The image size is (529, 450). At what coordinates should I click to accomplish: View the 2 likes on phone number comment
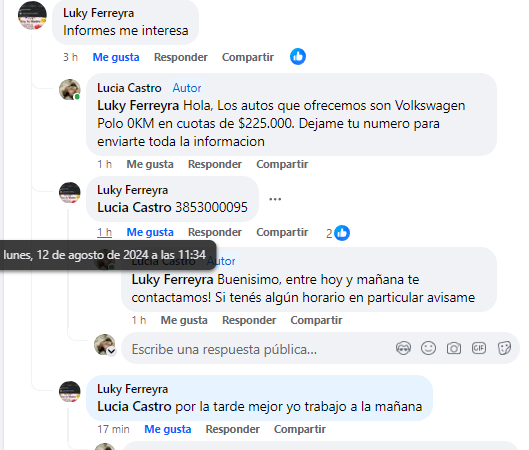pos(338,233)
